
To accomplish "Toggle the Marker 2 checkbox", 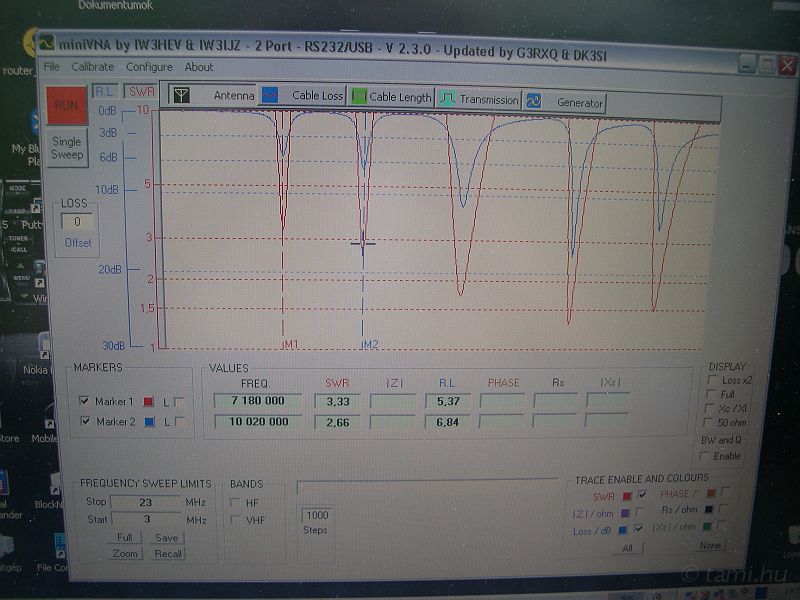I will pos(84,421).
